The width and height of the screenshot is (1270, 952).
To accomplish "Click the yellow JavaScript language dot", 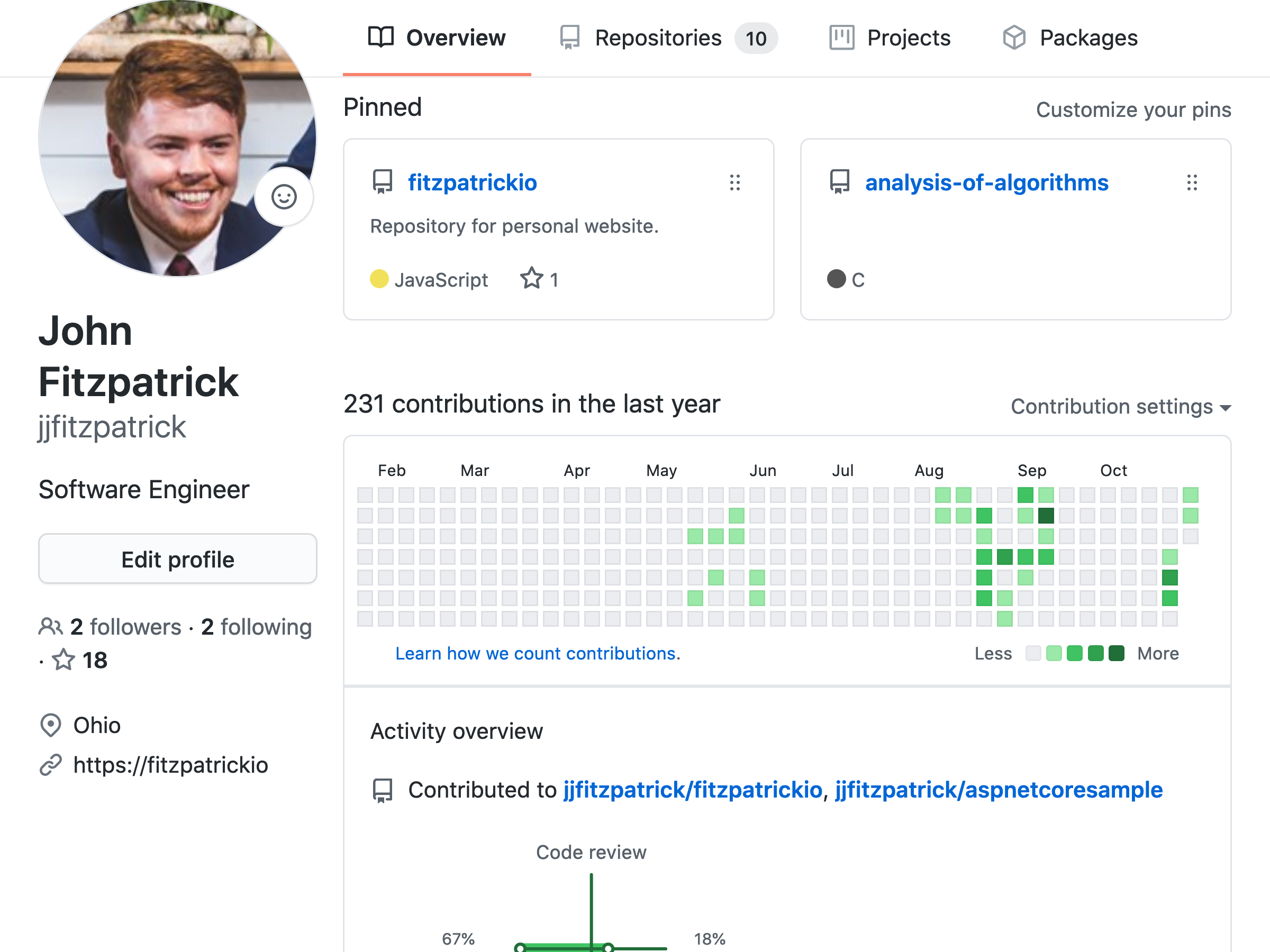I will coord(379,279).
